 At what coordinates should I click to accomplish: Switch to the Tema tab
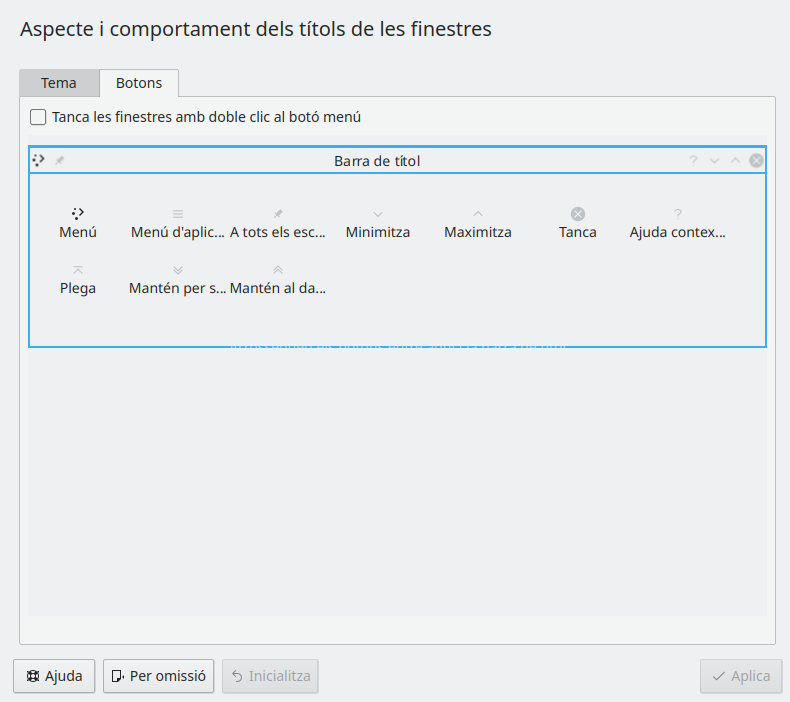point(59,83)
